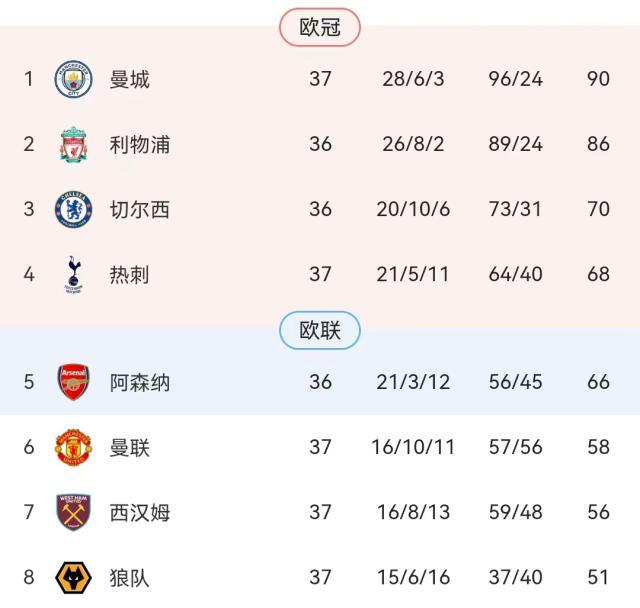Image resolution: width=640 pixels, height=608 pixels.
Task: Open team name 阿森纳
Action: point(140,382)
